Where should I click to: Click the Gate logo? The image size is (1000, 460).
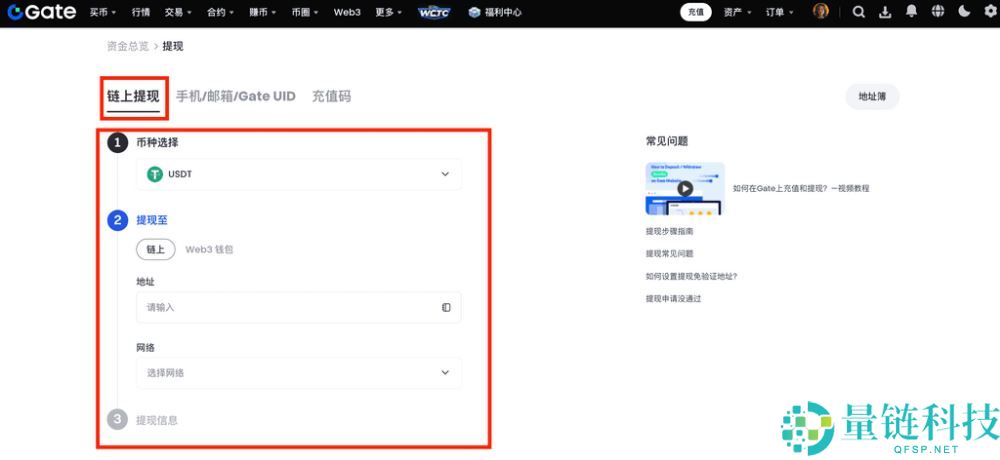click(42, 12)
